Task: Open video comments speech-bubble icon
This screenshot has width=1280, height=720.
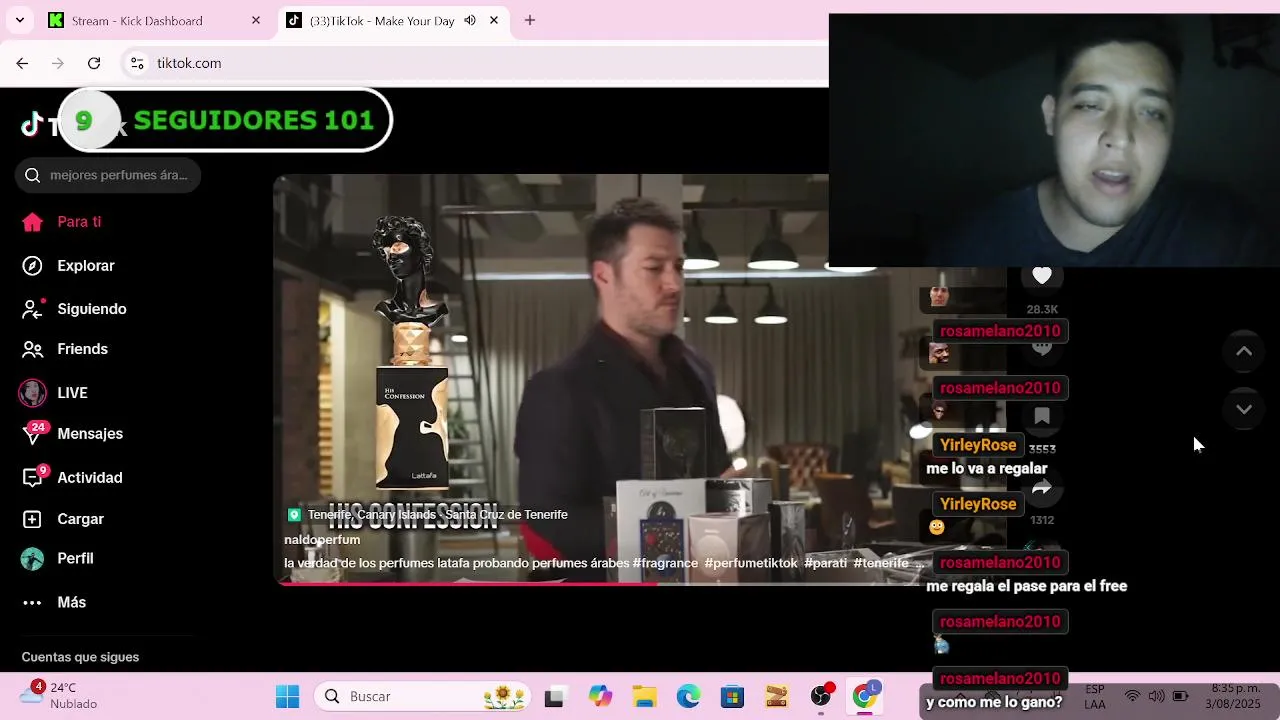Action: point(1042,347)
